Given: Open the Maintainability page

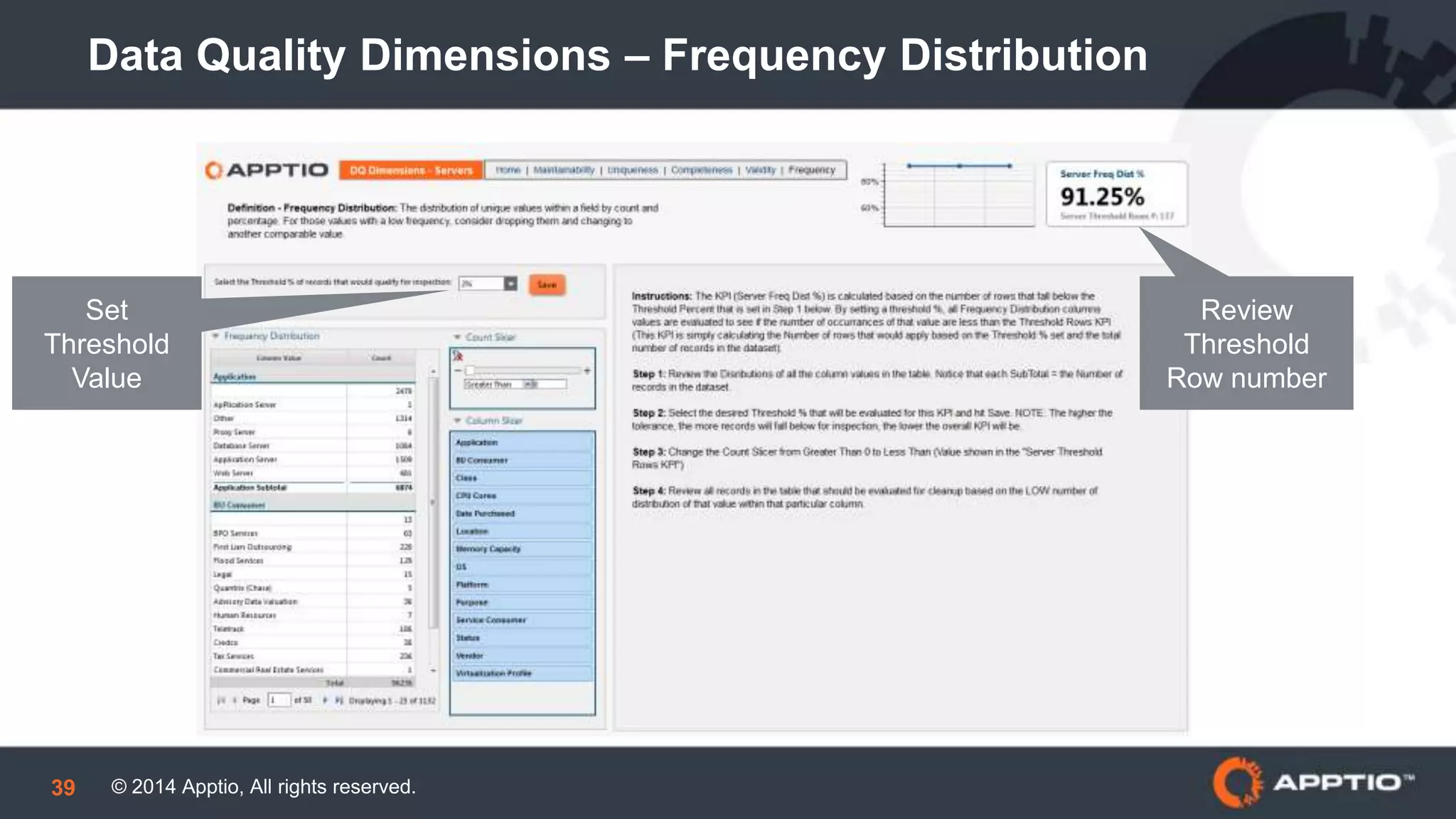Looking at the screenshot, I should tap(564, 170).
